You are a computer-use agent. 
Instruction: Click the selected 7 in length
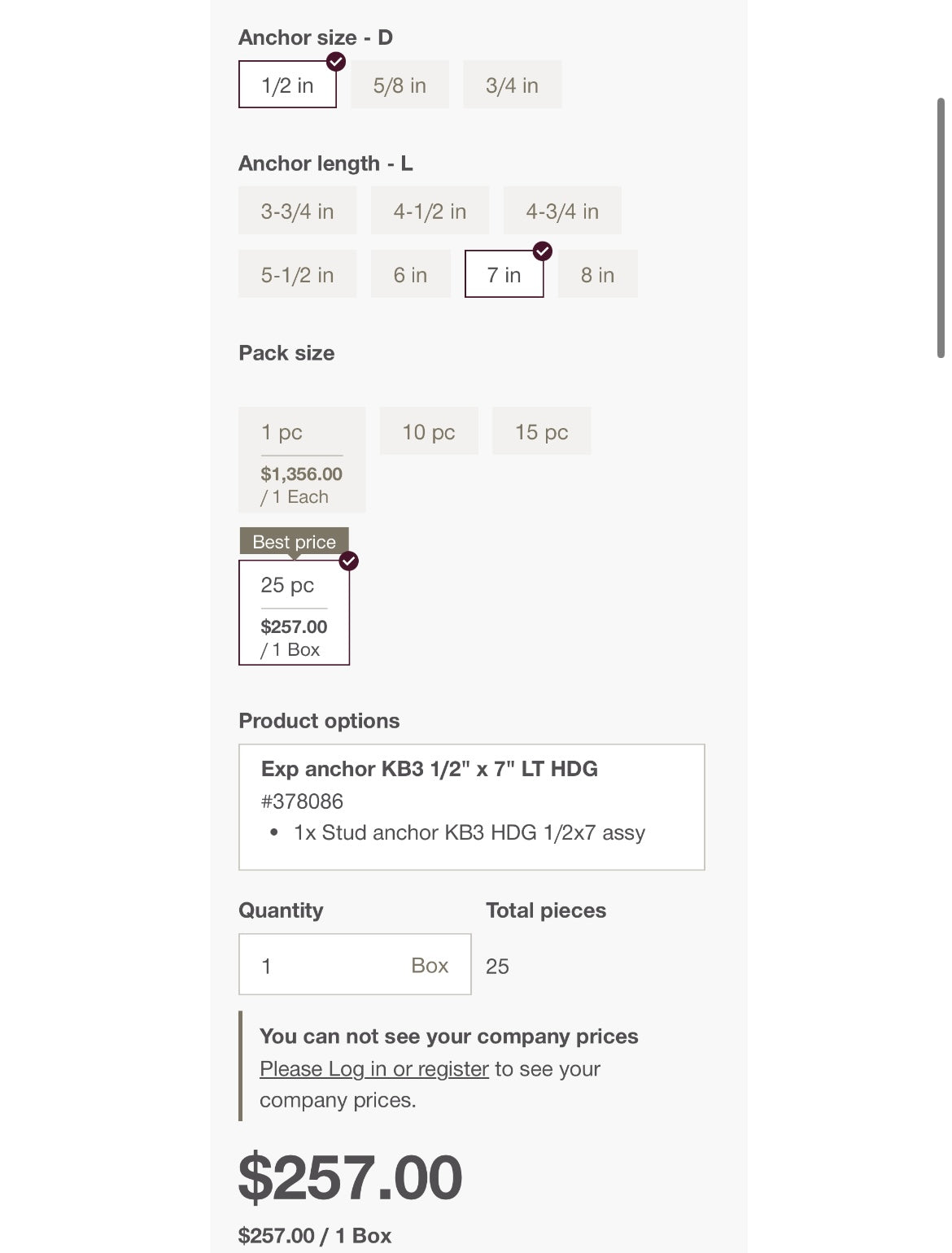pyautogui.click(x=504, y=274)
